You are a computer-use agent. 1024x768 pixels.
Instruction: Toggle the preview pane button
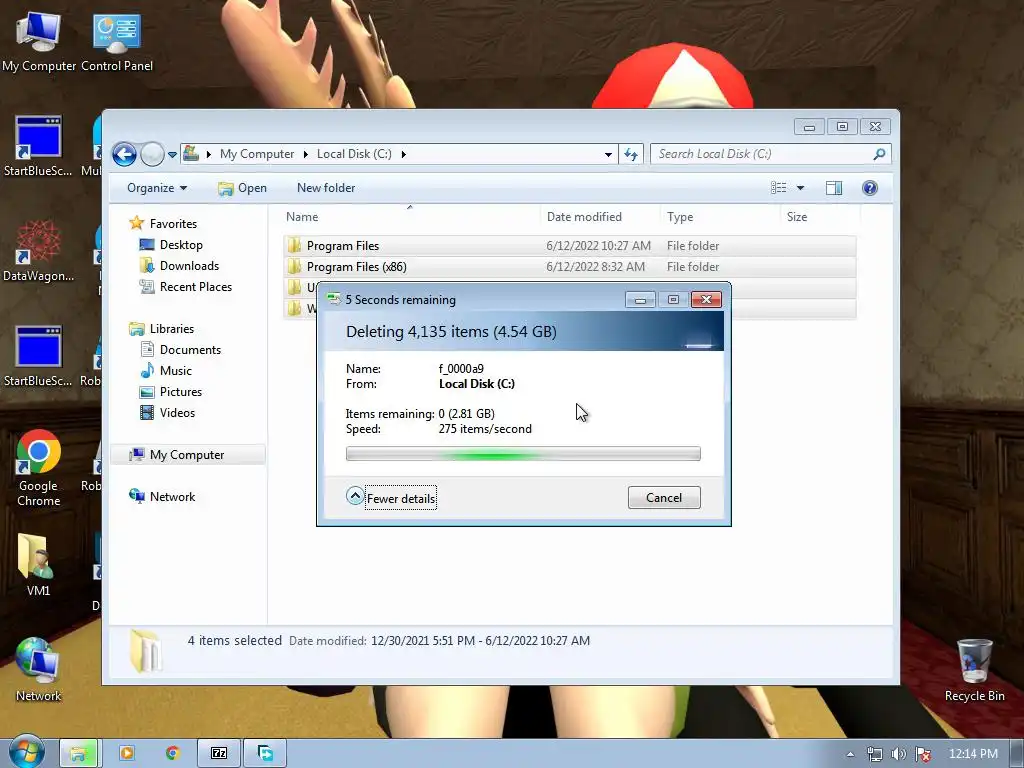834,188
